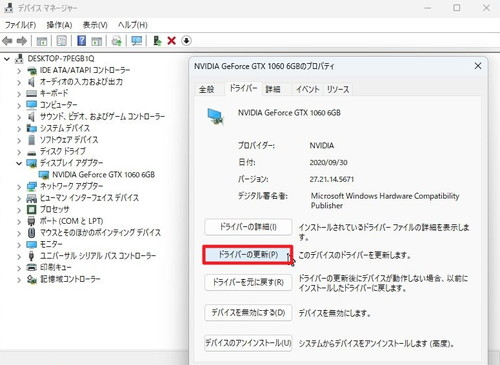This screenshot has width=500, height=365.
Task: Open the リソース tab
Action: (338, 89)
